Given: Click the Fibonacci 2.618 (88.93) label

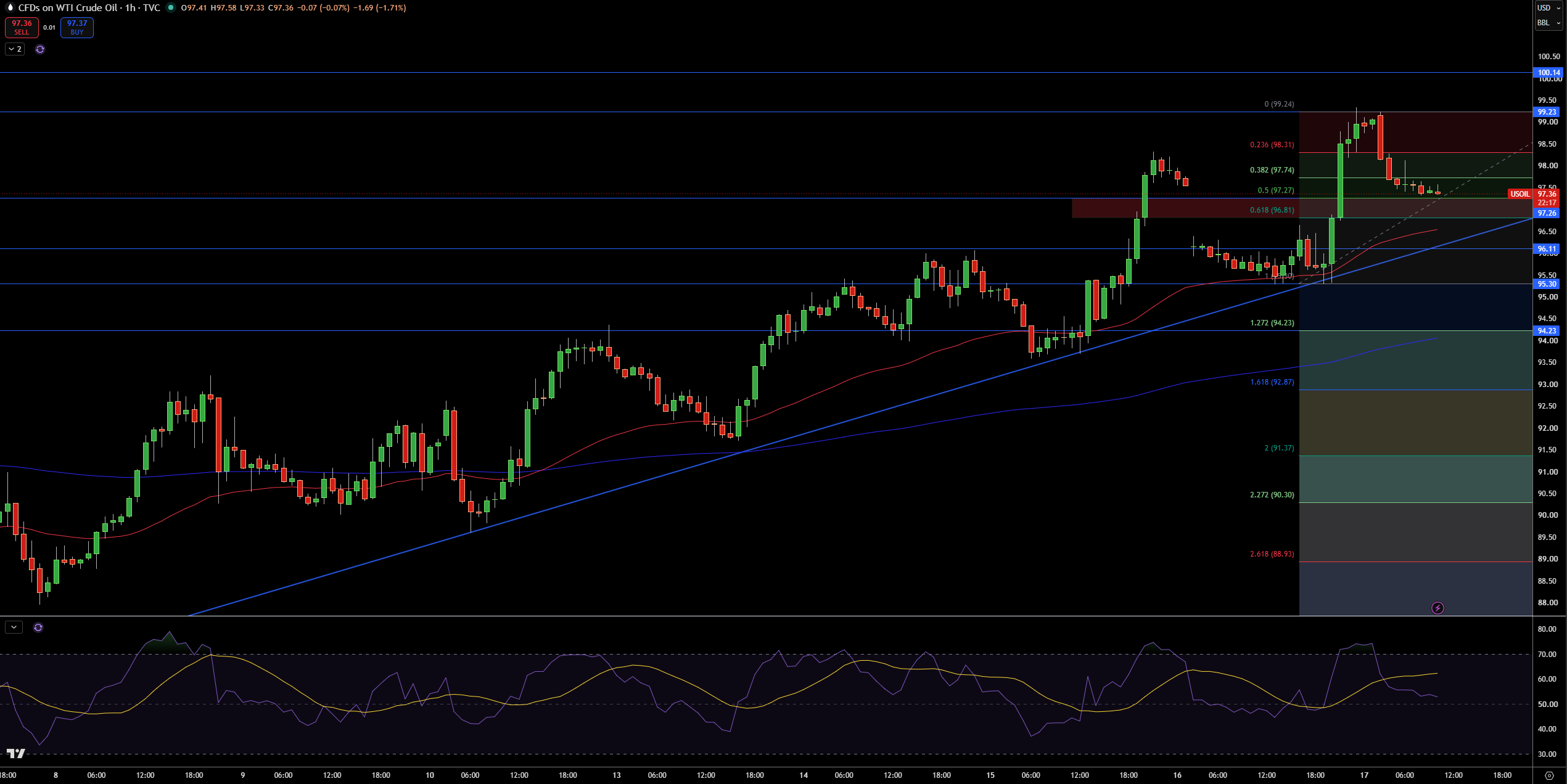Looking at the screenshot, I should click(1272, 554).
